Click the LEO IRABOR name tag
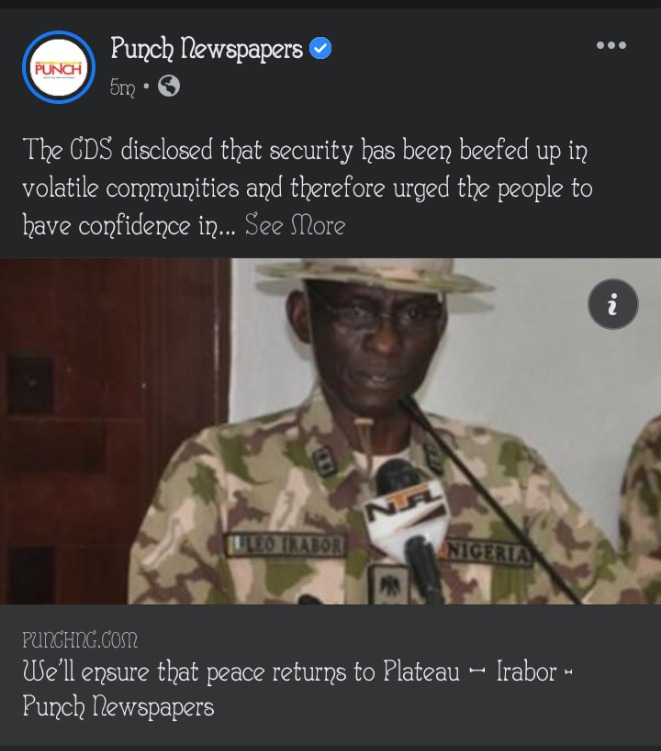661x751 pixels. 286,545
